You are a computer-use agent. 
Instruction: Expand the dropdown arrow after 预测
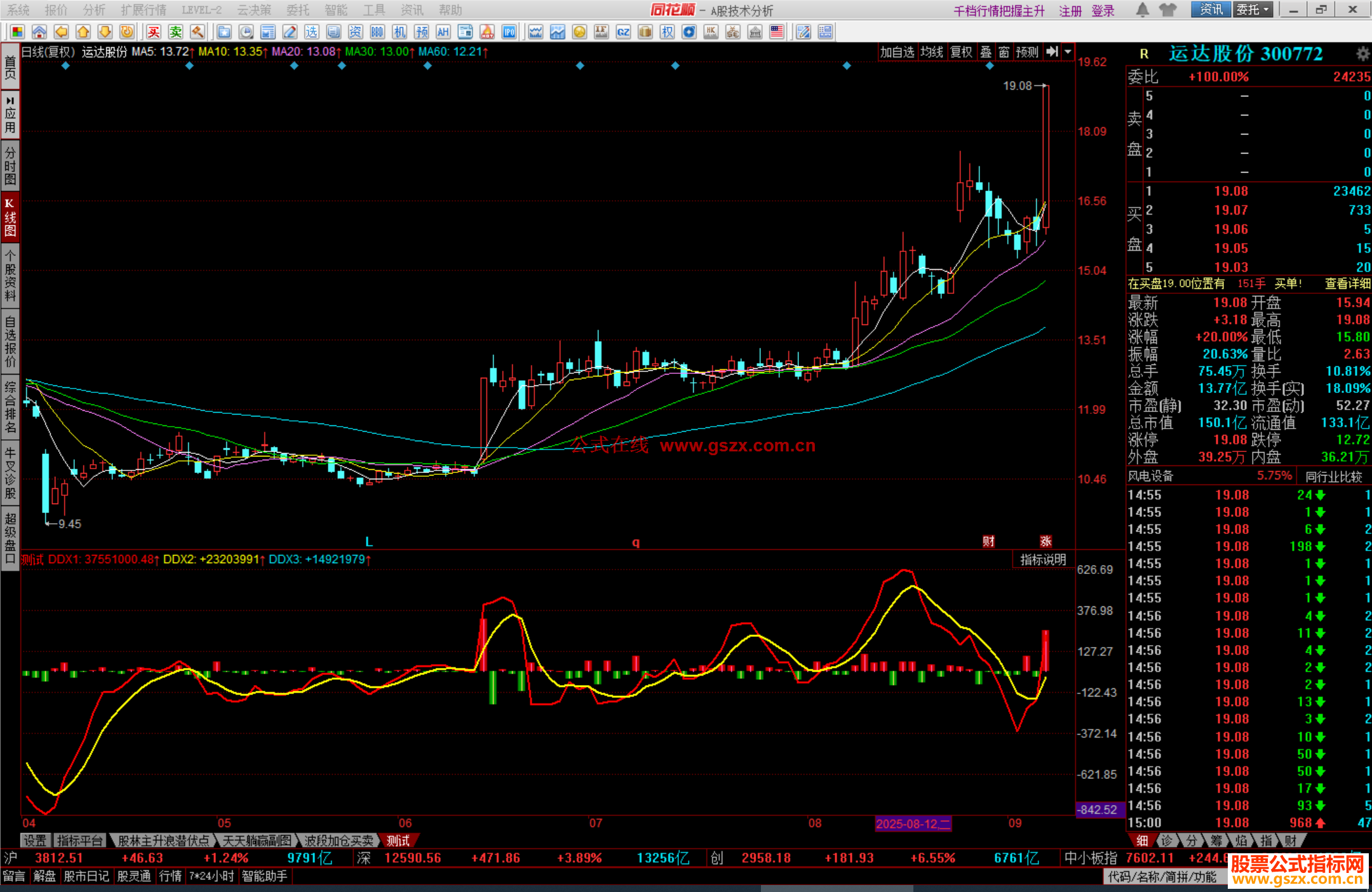coord(1068,52)
